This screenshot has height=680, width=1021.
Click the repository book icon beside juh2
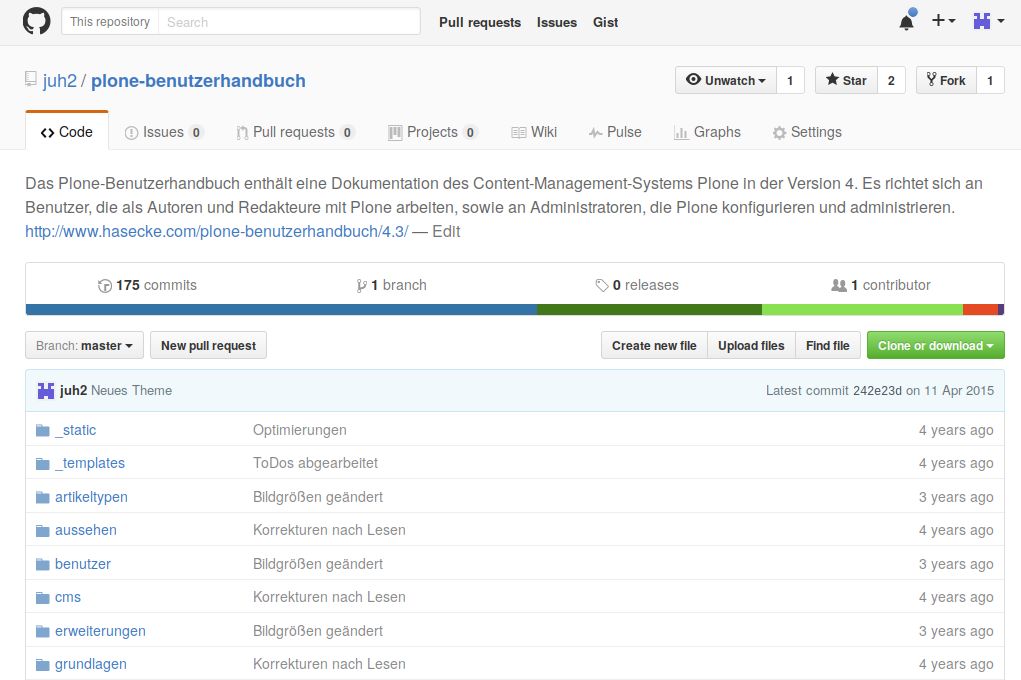click(x=30, y=79)
